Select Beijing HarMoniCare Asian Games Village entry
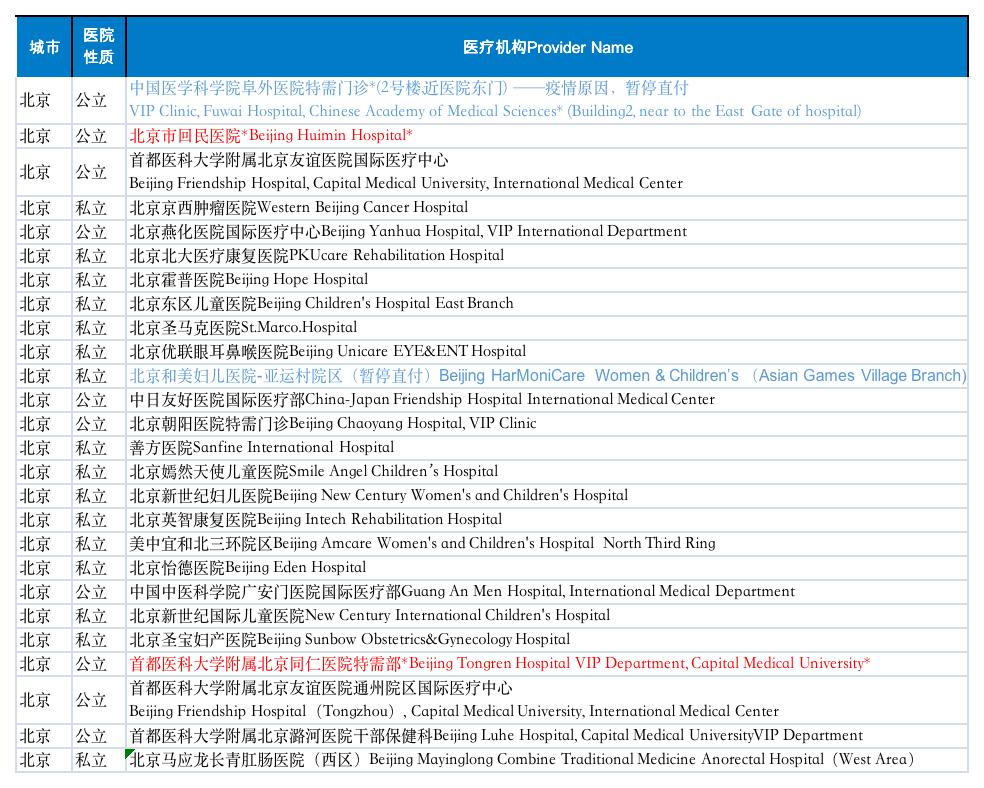Screen dimensions: 984x788 tap(547, 376)
